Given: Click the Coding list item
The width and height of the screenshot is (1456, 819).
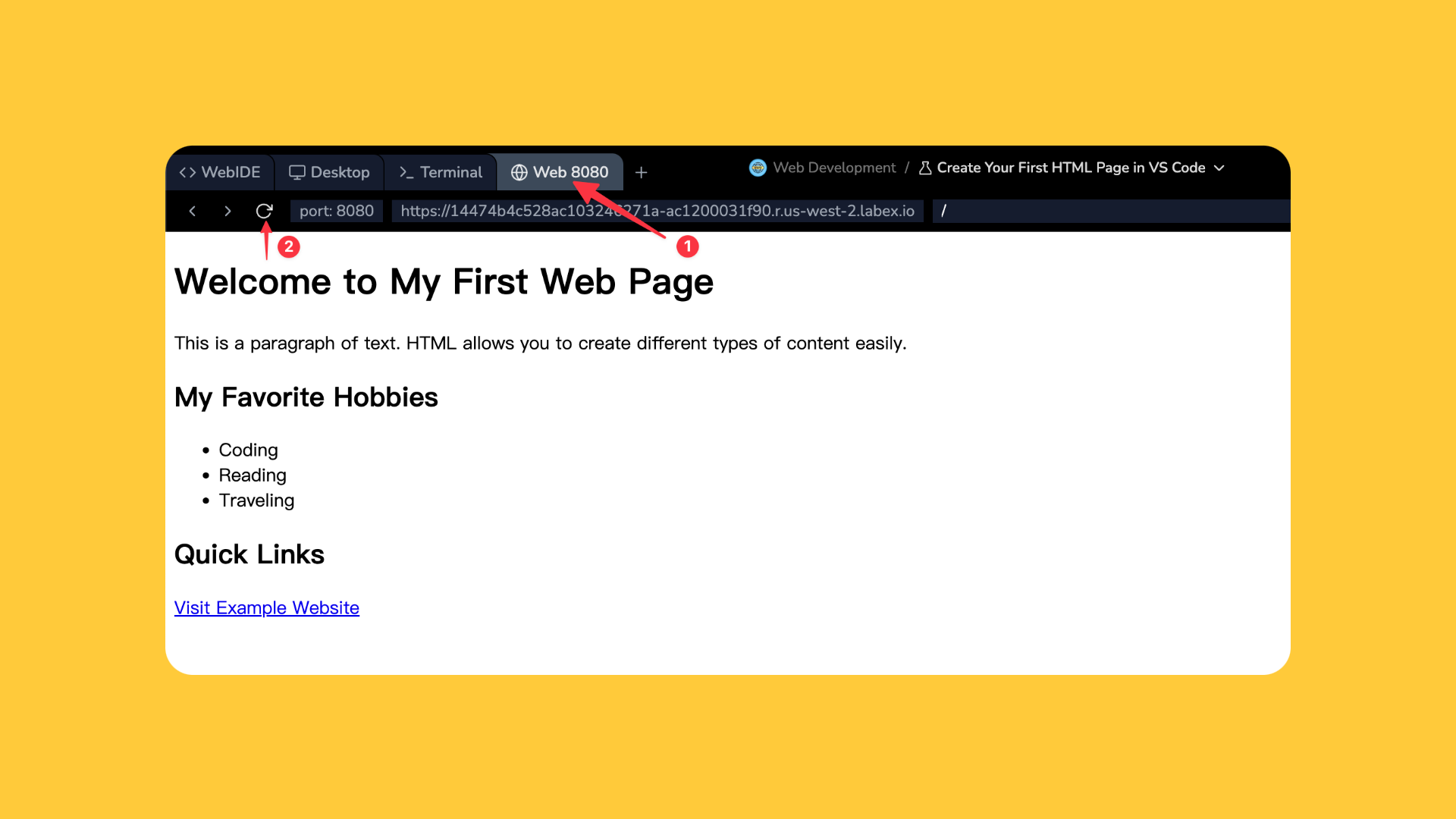Looking at the screenshot, I should click(x=248, y=450).
